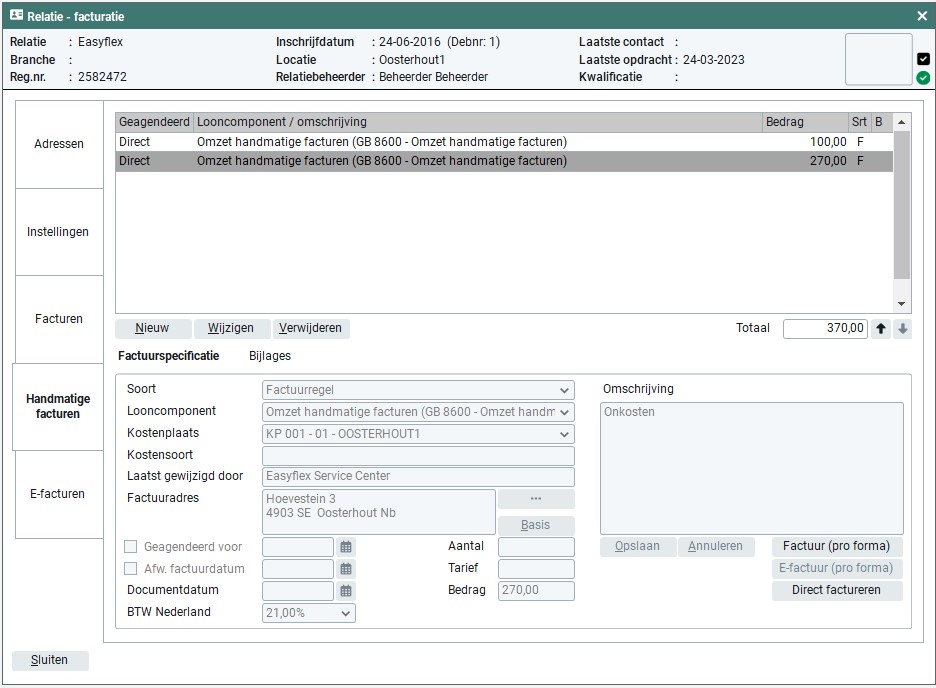Tick the Afw. factuurdatum checkbox

[x=131, y=569]
